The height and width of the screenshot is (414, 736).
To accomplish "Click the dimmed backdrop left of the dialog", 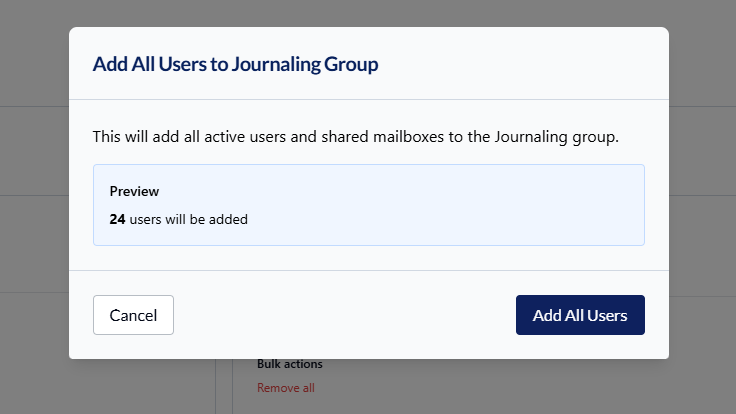I will point(34,200).
